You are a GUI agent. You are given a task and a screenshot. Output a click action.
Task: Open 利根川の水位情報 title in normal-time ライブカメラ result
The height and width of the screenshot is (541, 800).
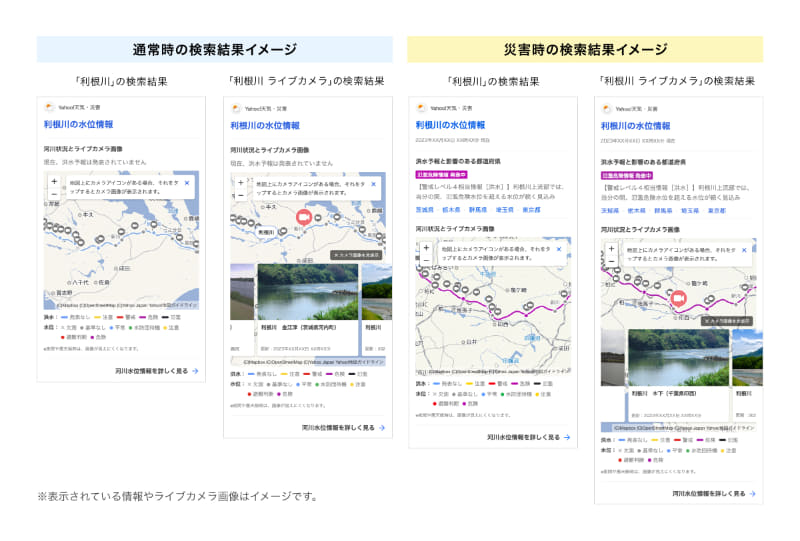point(265,126)
